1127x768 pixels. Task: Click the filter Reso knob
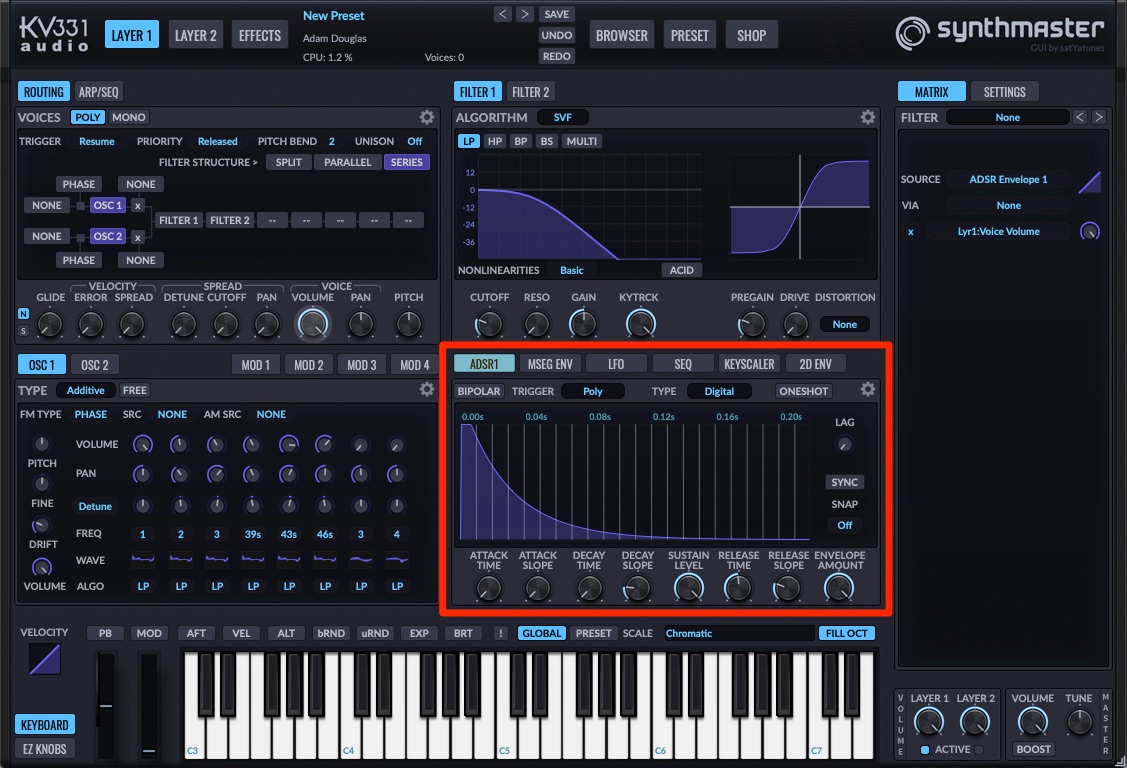click(x=536, y=325)
